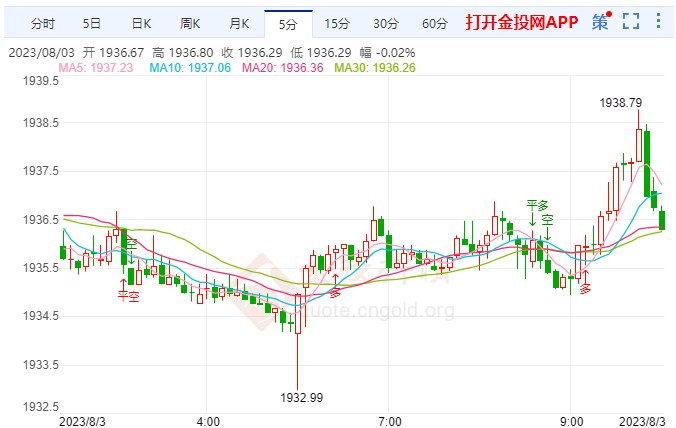The image size is (676, 428).
Task: Select the active 5分 tab
Action: point(288,24)
